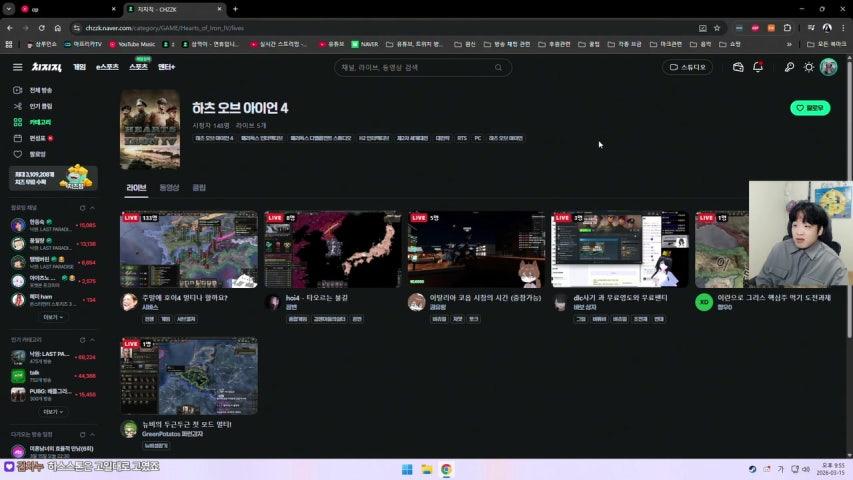853x480 pixels.
Task: Open the calendar item in the sidebar
Action: [x=33, y=138]
